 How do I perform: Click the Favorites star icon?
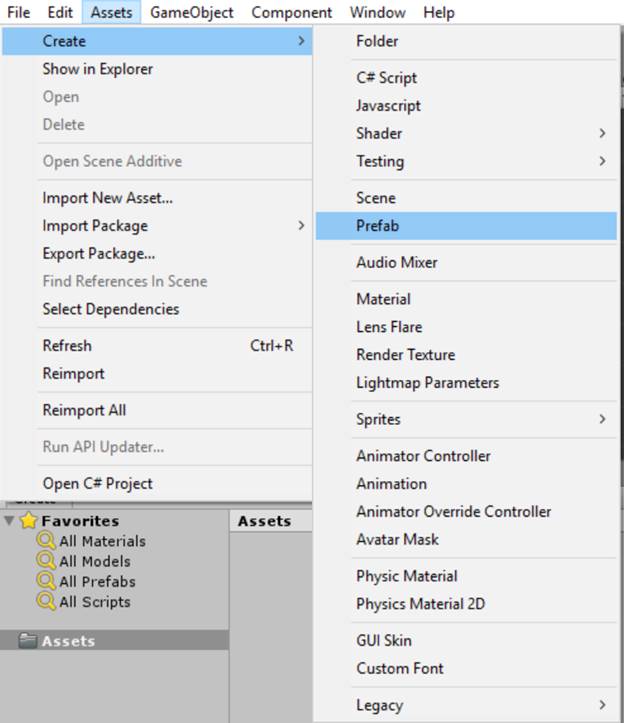pyautogui.click(x=28, y=521)
